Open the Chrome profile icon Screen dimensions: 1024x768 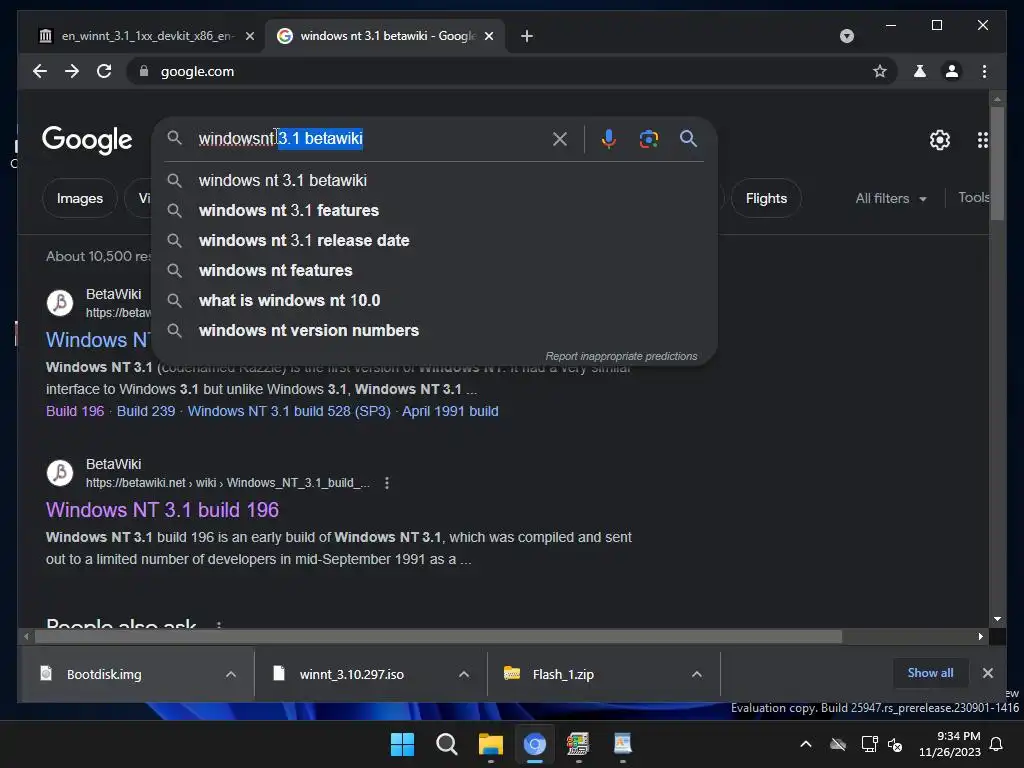[952, 71]
